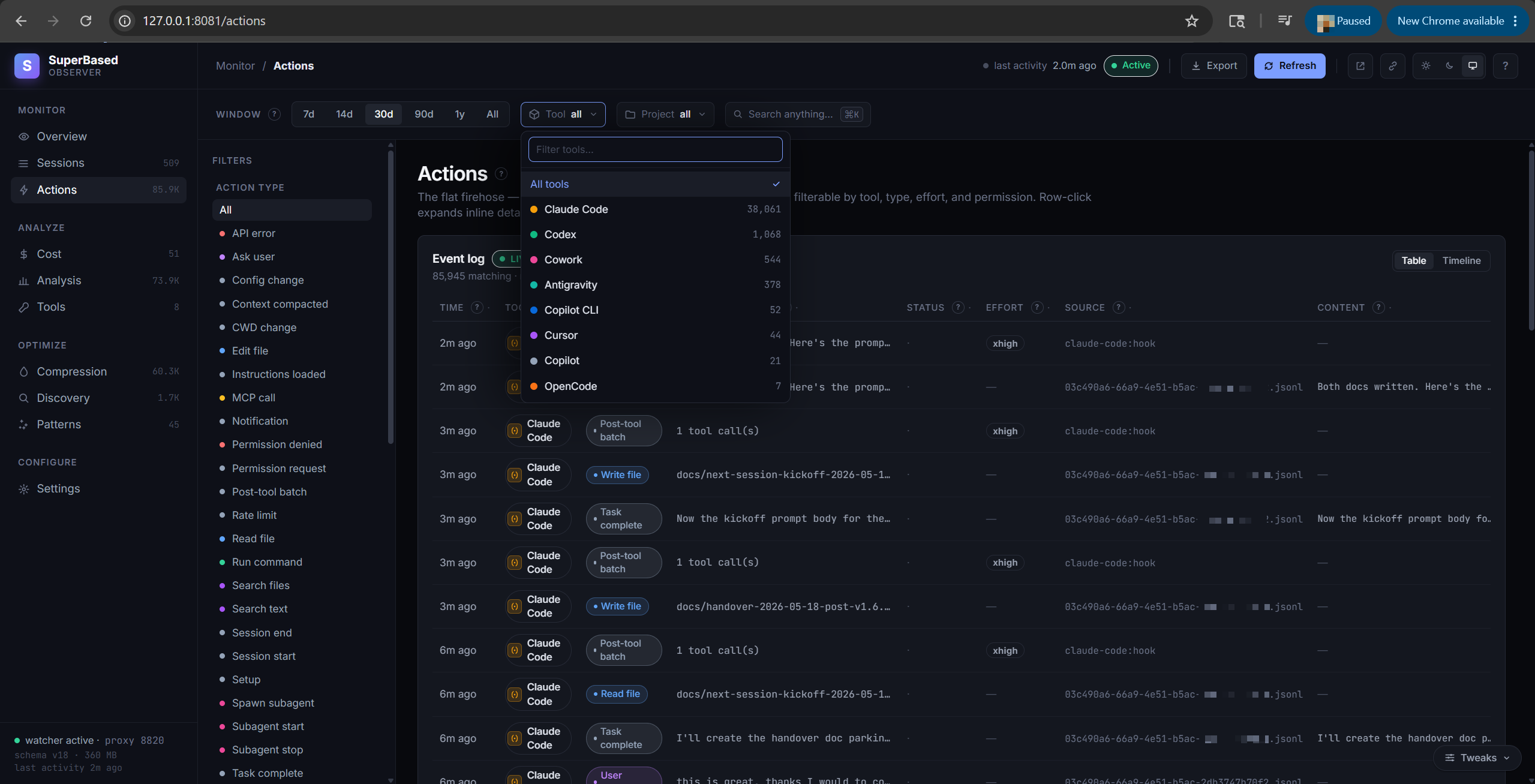Screen dimensions: 1535x784
Task: Focus the Search anything box
Action: [798, 115]
